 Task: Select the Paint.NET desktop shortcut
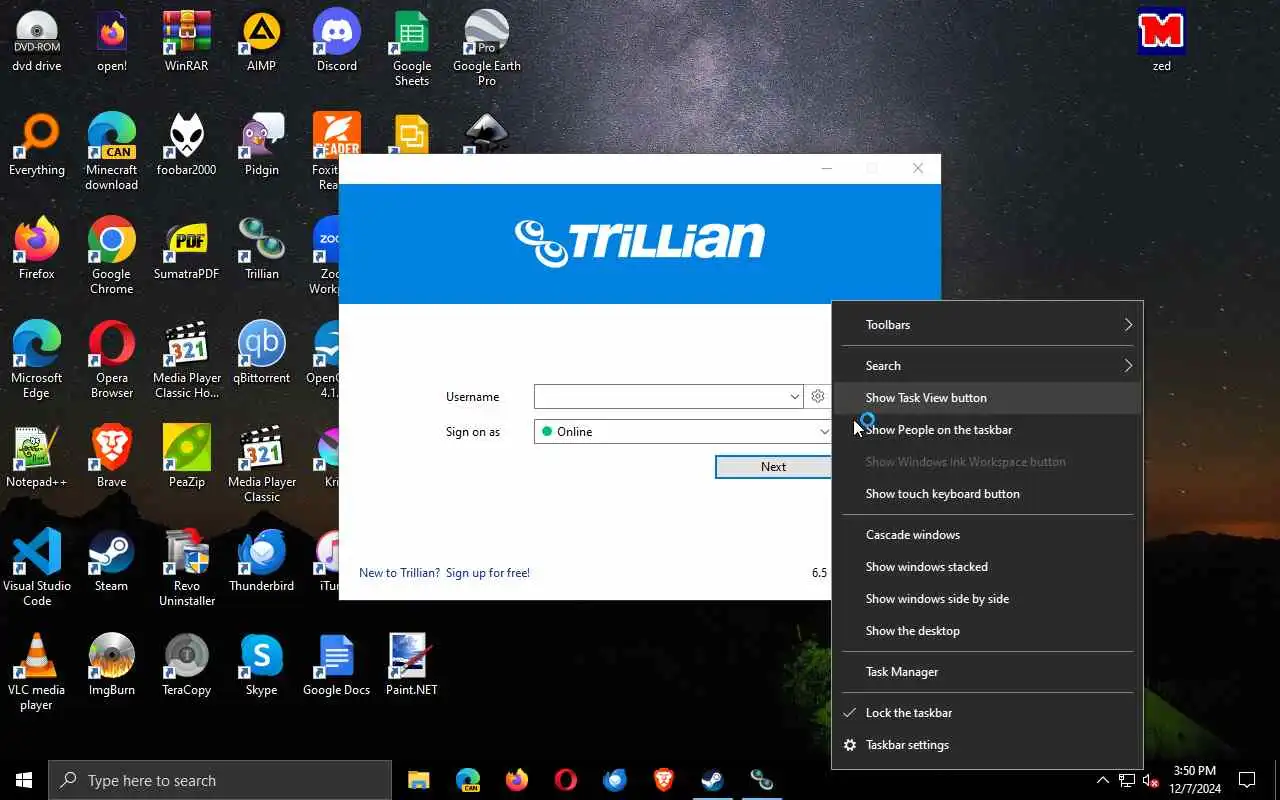pos(412,665)
